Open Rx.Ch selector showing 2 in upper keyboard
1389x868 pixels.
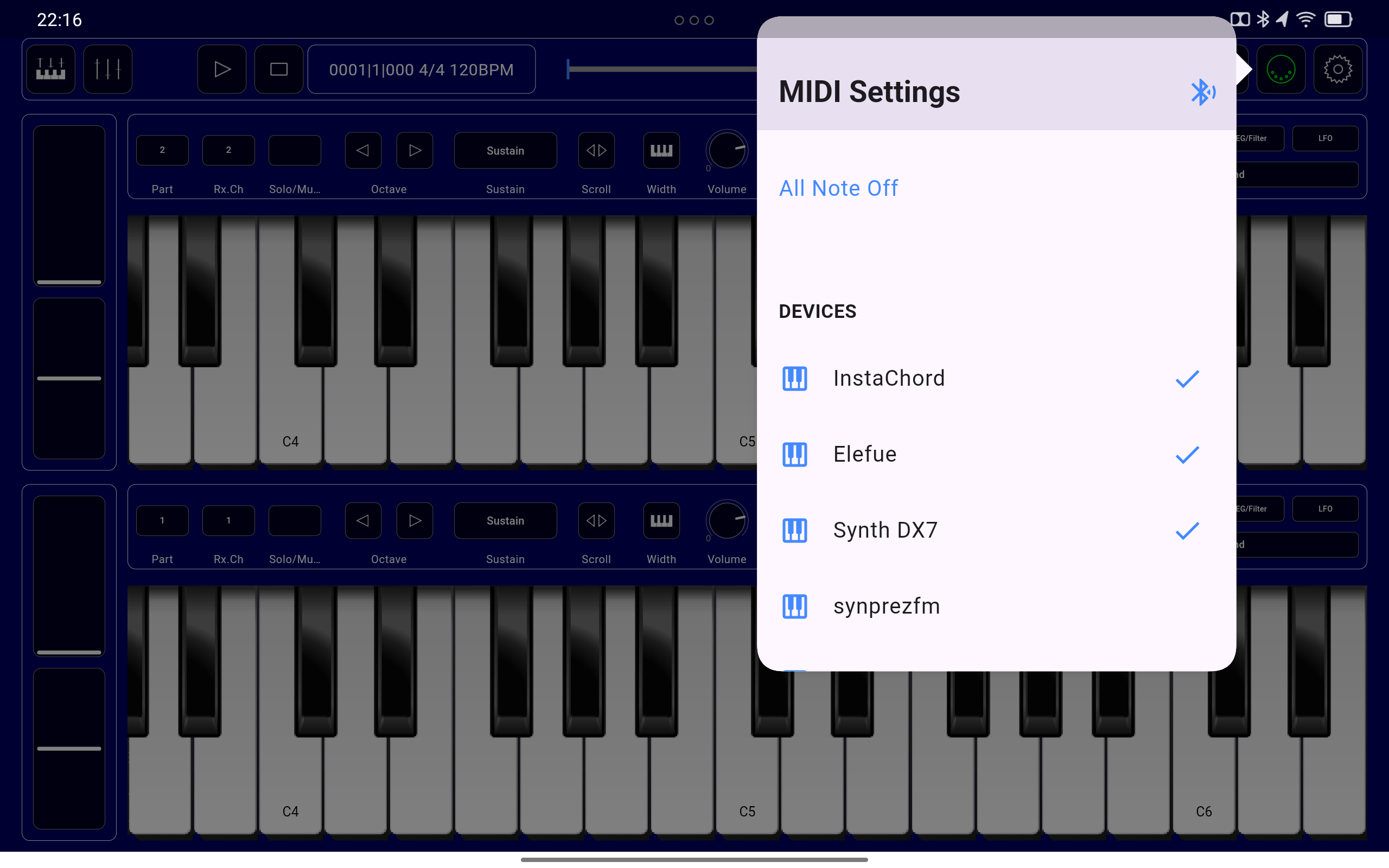coord(228,150)
